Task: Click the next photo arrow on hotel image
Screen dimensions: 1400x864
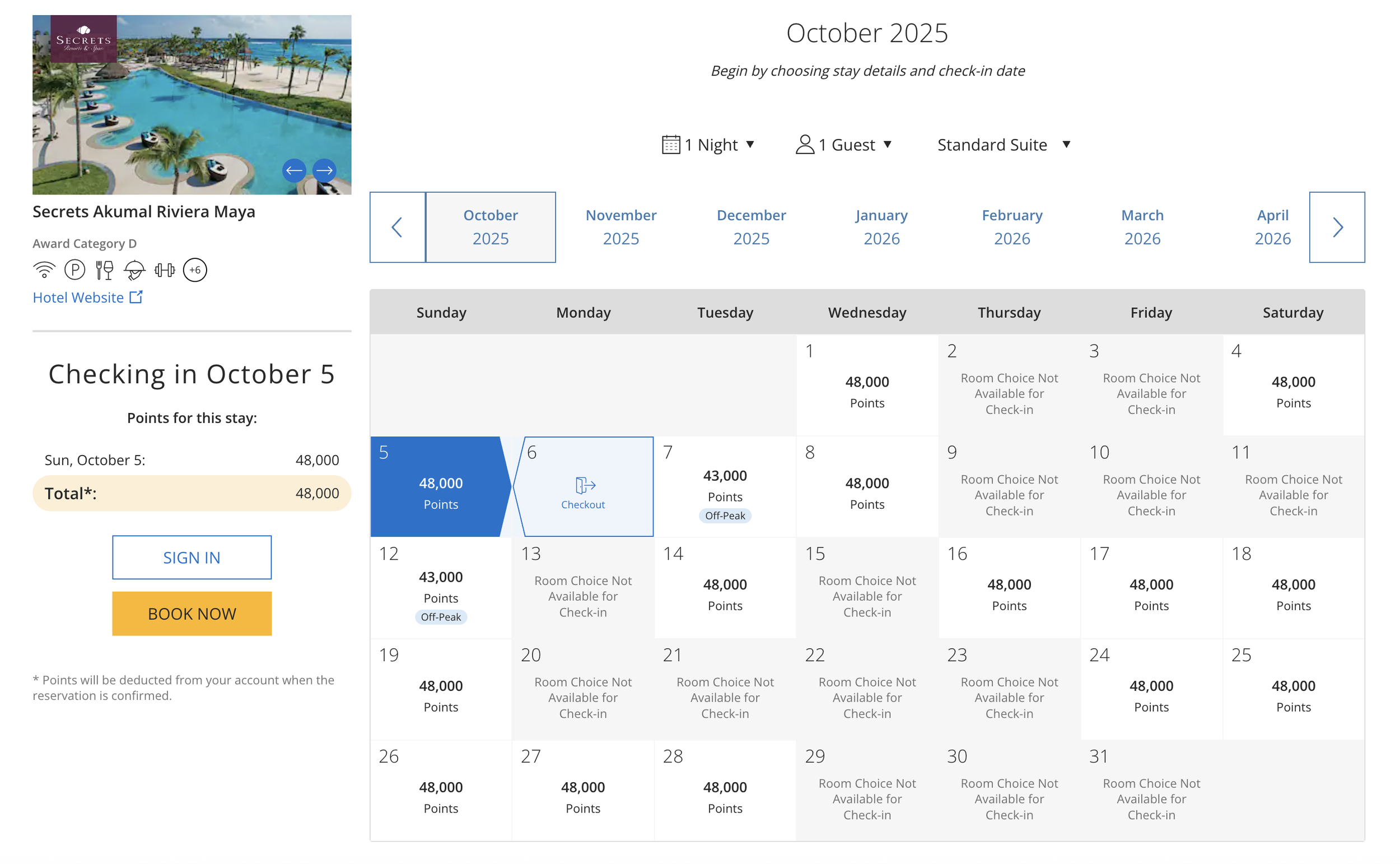Action: 324,170
